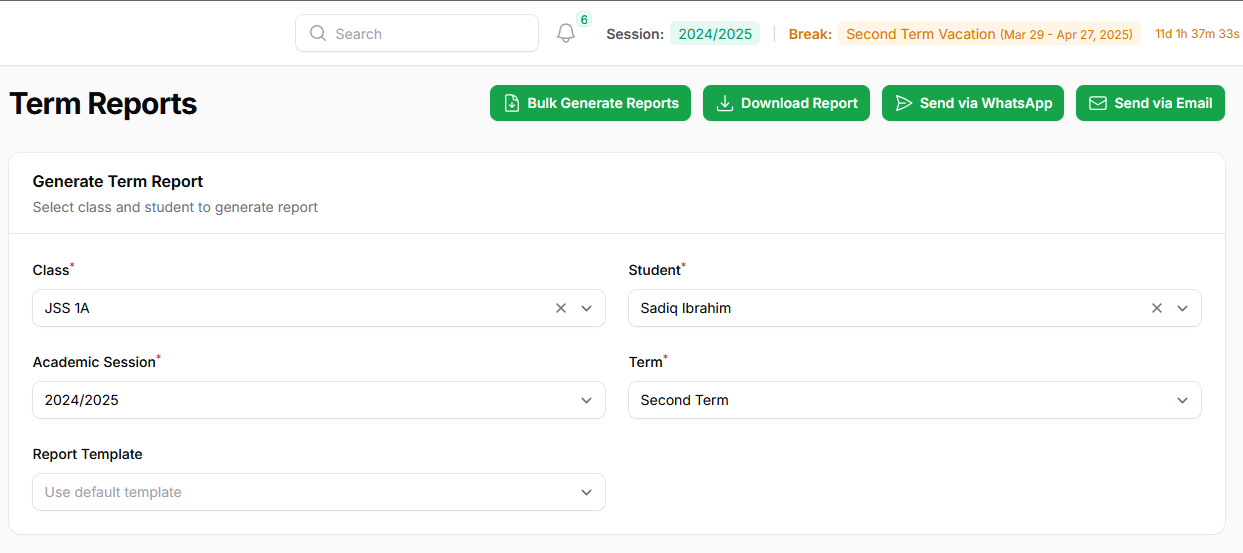1243x553 pixels.
Task: Open the Academic Session dropdown
Action: tap(318, 400)
